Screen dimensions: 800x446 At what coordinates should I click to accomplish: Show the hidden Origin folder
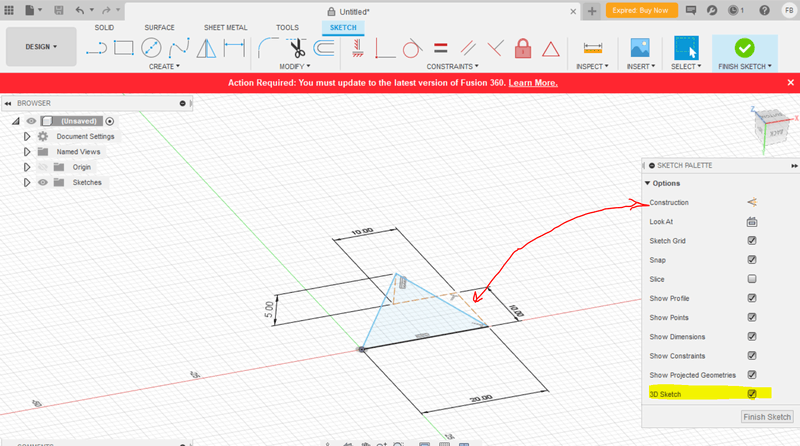[x=43, y=167]
